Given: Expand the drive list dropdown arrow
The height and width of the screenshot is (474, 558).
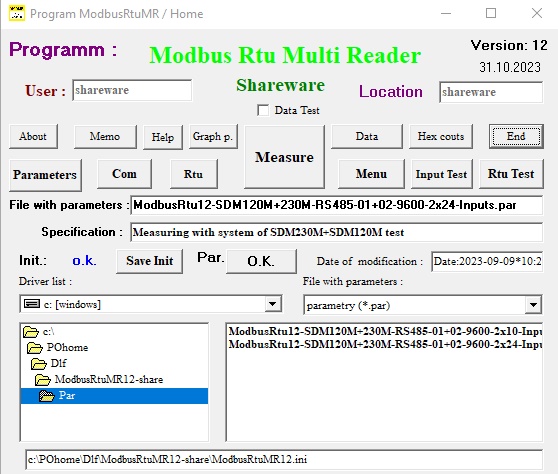Looking at the screenshot, I should pyautogui.click(x=273, y=304).
